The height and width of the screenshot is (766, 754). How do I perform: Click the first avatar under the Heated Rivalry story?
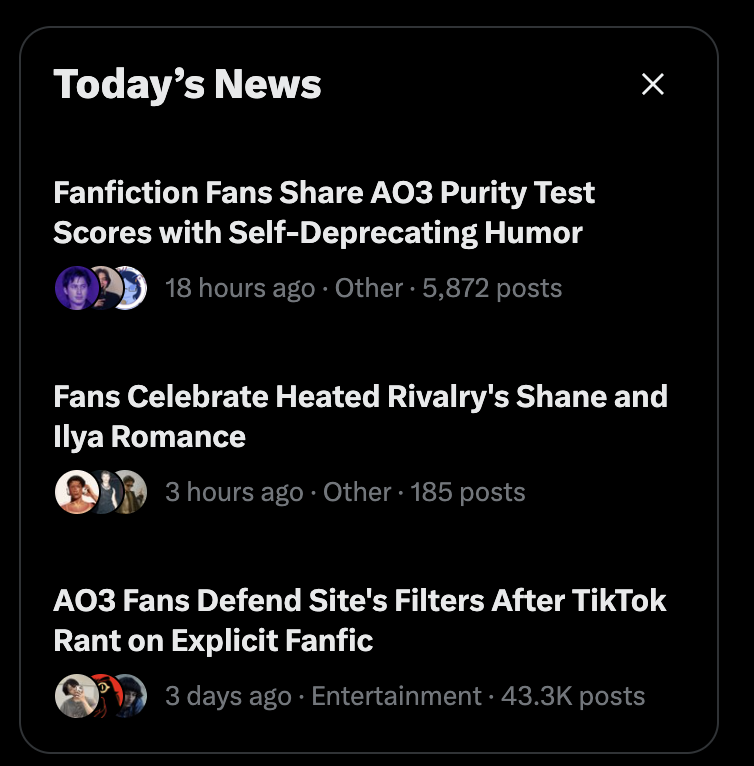(76, 492)
